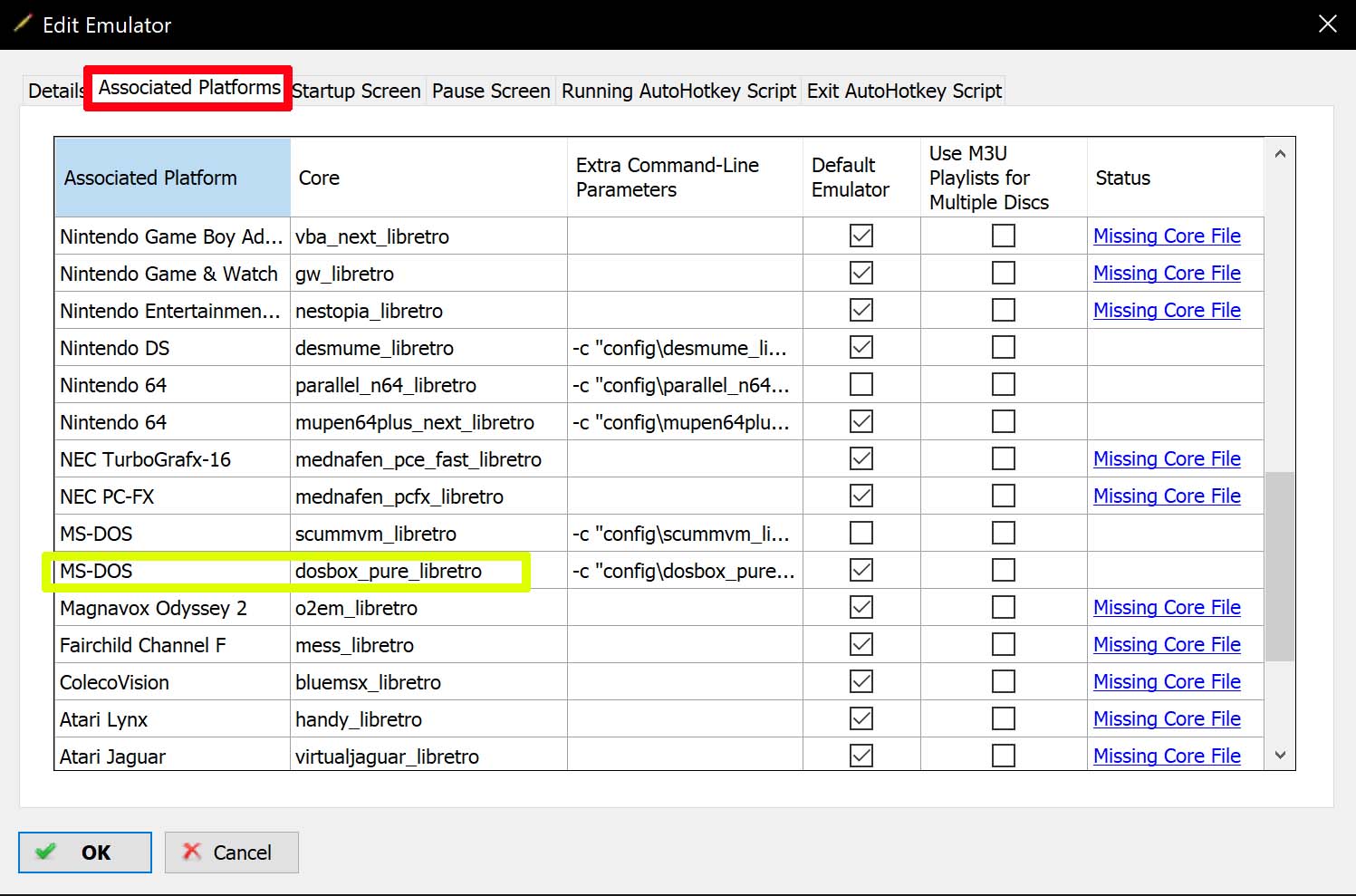Switch to Associated Platforms tab
Viewport: 1356px width, 896px height.
click(189, 88)
